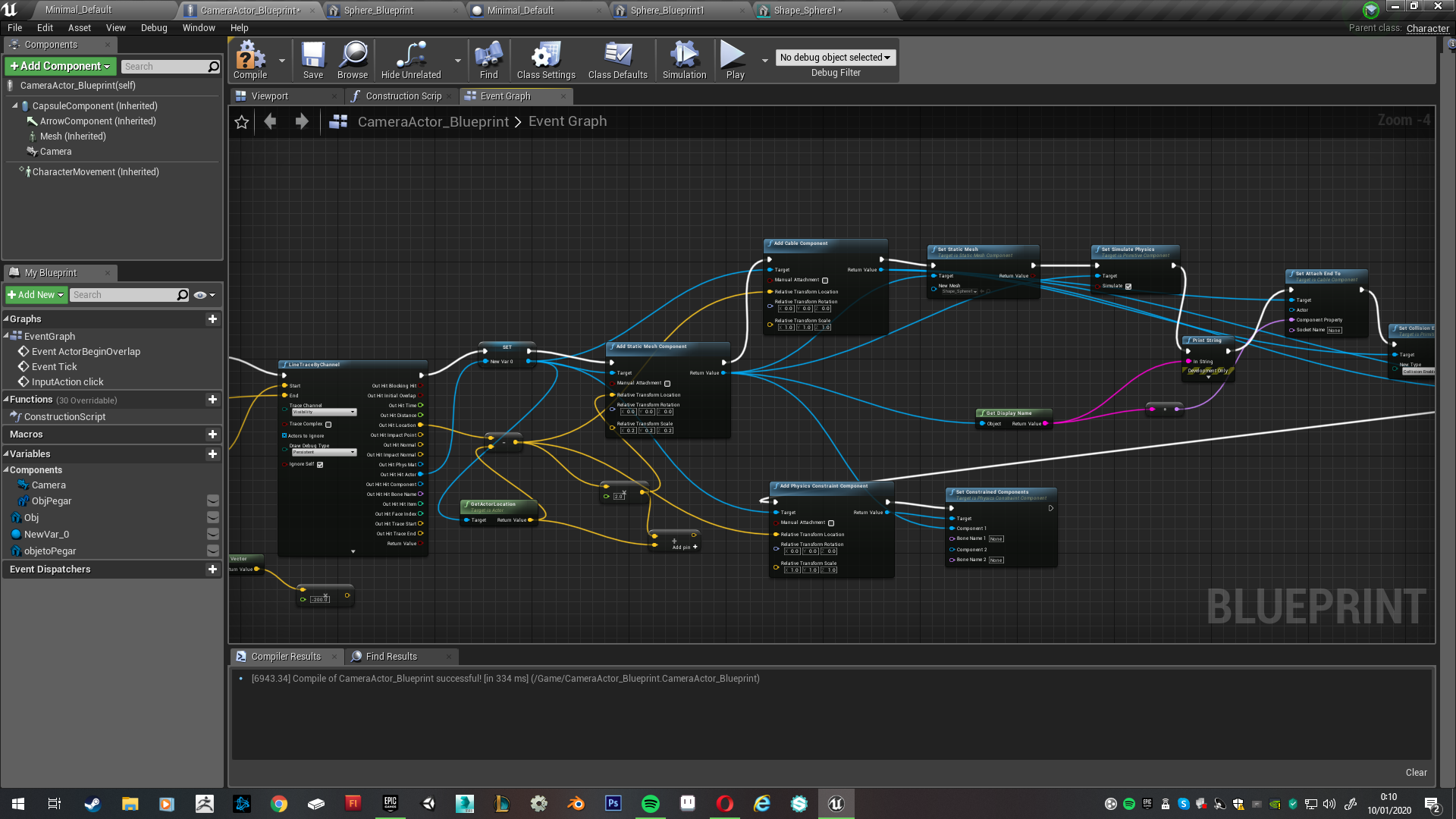Toggle Ignore Self checkbox on LineTrace node
This screenshot has width=1456, height=819.
coord(320,465)
